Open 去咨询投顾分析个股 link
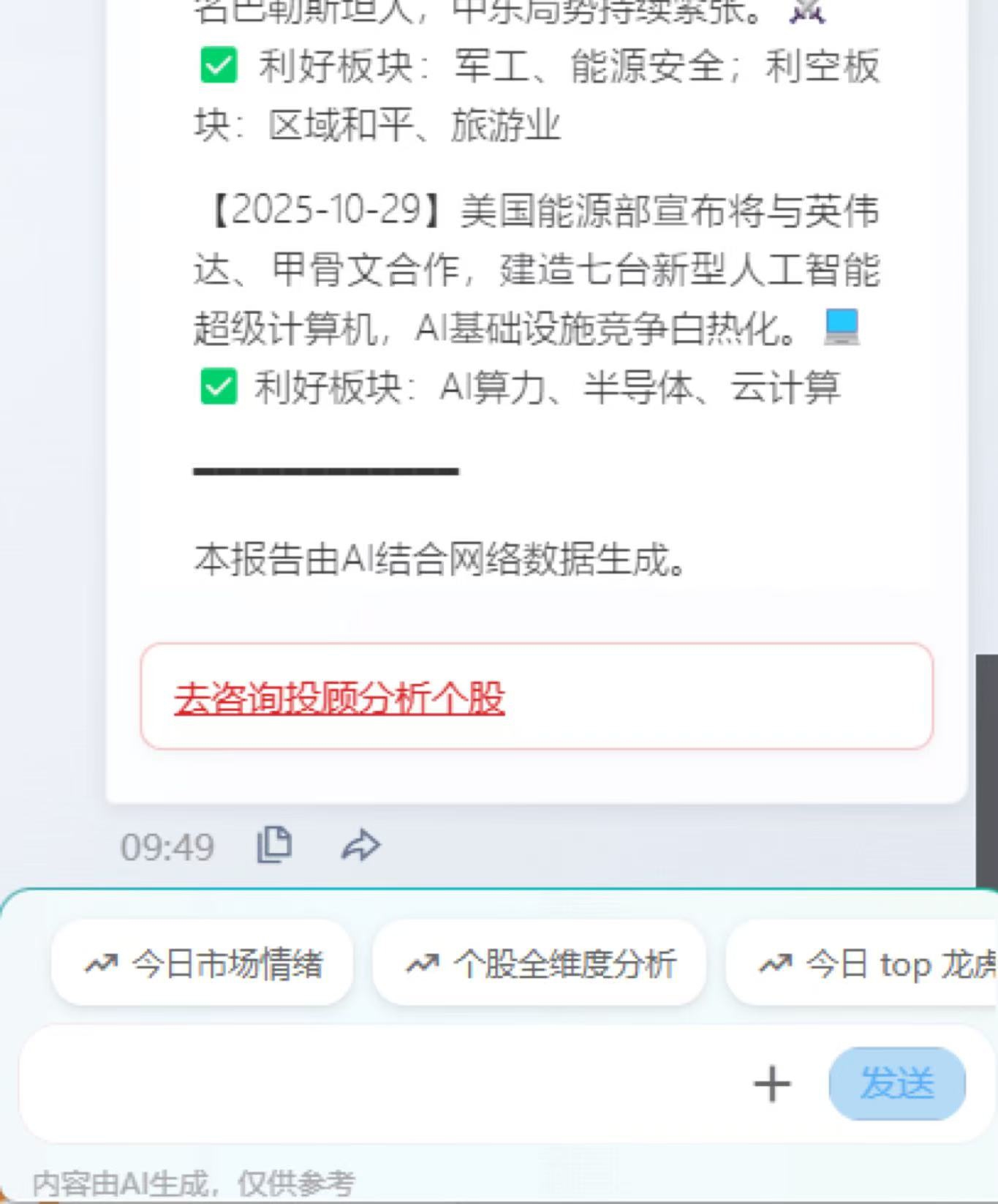 pyautogui.click(x=339, y=698)
